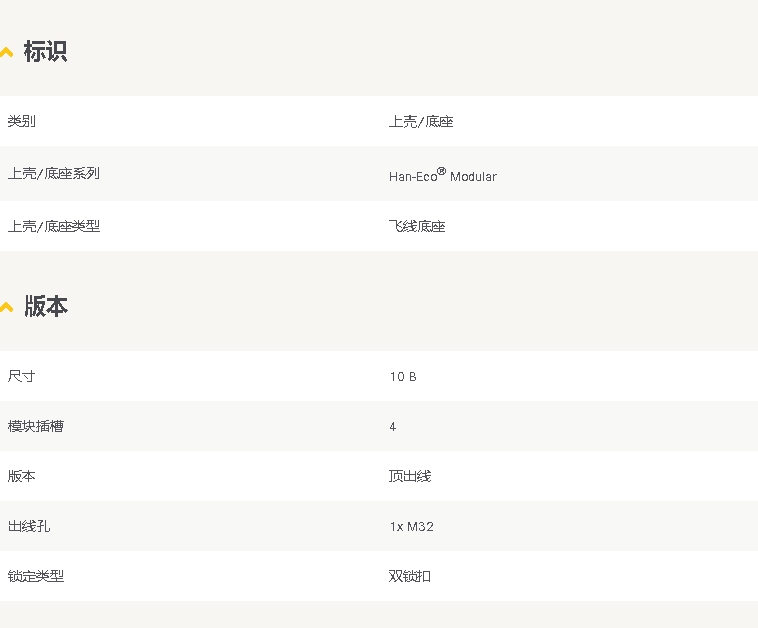
Task: Click the 顶出线 version value
Action: click(x=410, y=476)
